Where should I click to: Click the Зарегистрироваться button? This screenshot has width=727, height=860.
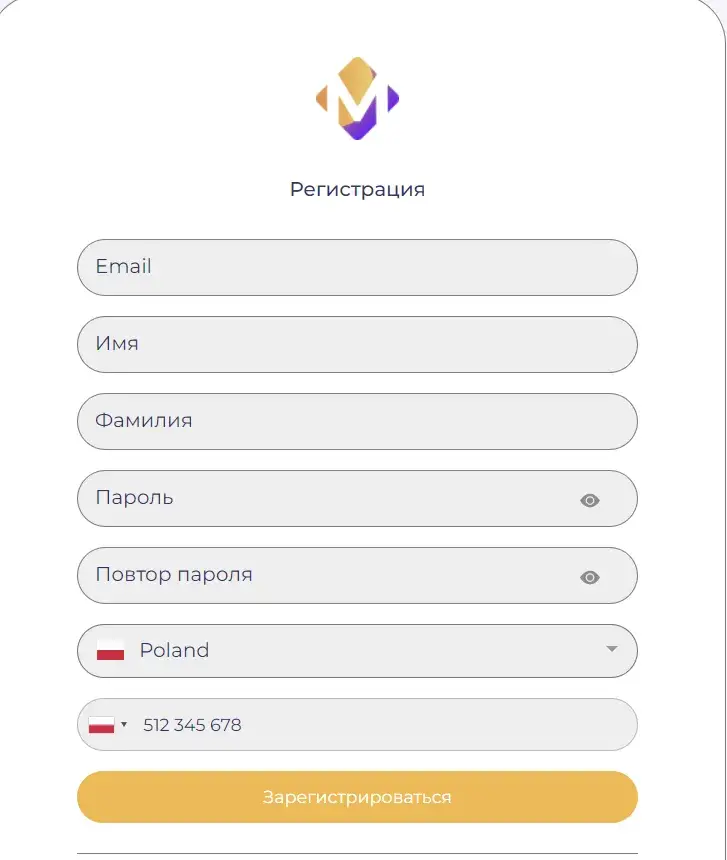[357, 797]
